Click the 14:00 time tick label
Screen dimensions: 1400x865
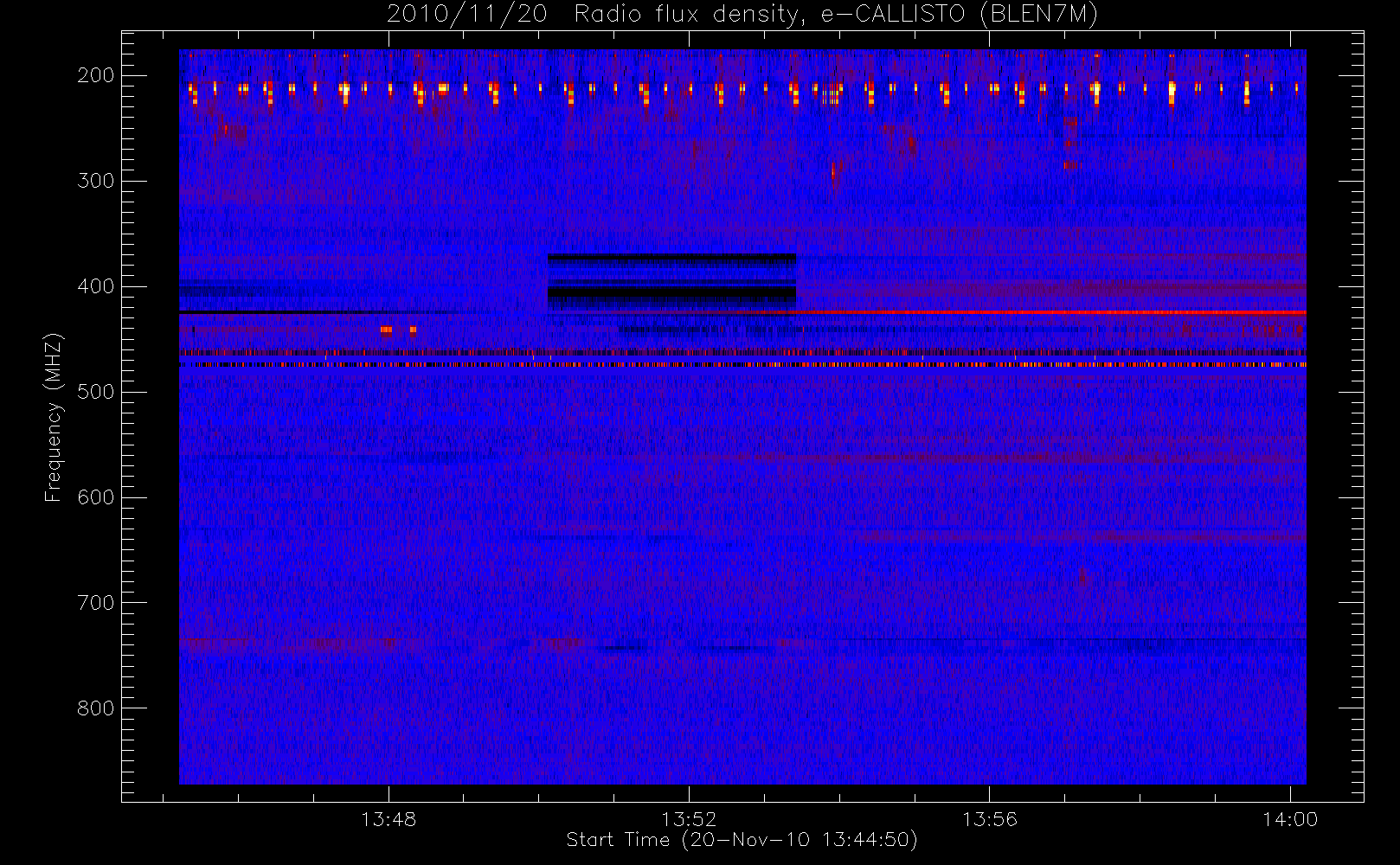1290,818
